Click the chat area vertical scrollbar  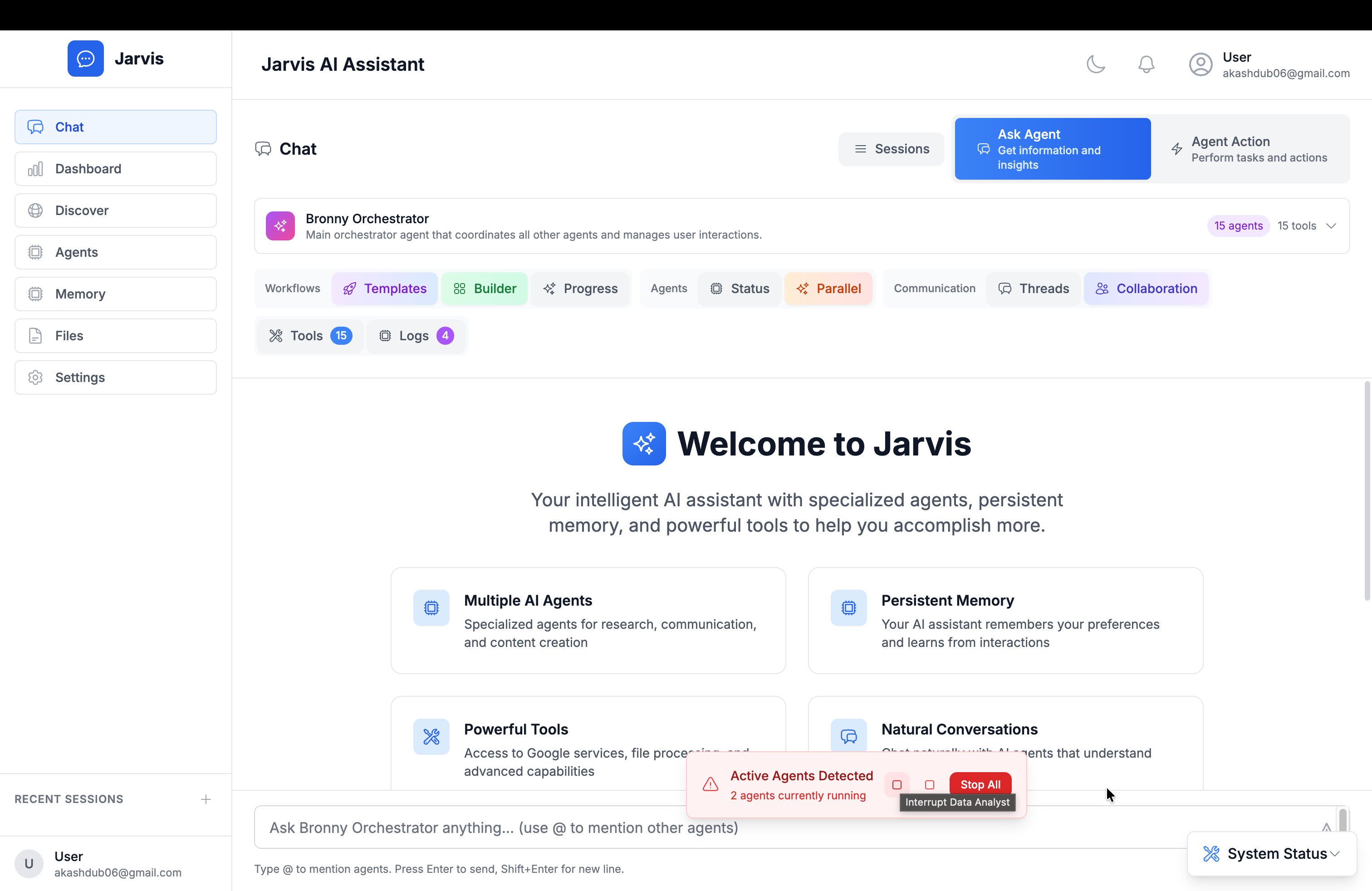[x=1367, y=490]
